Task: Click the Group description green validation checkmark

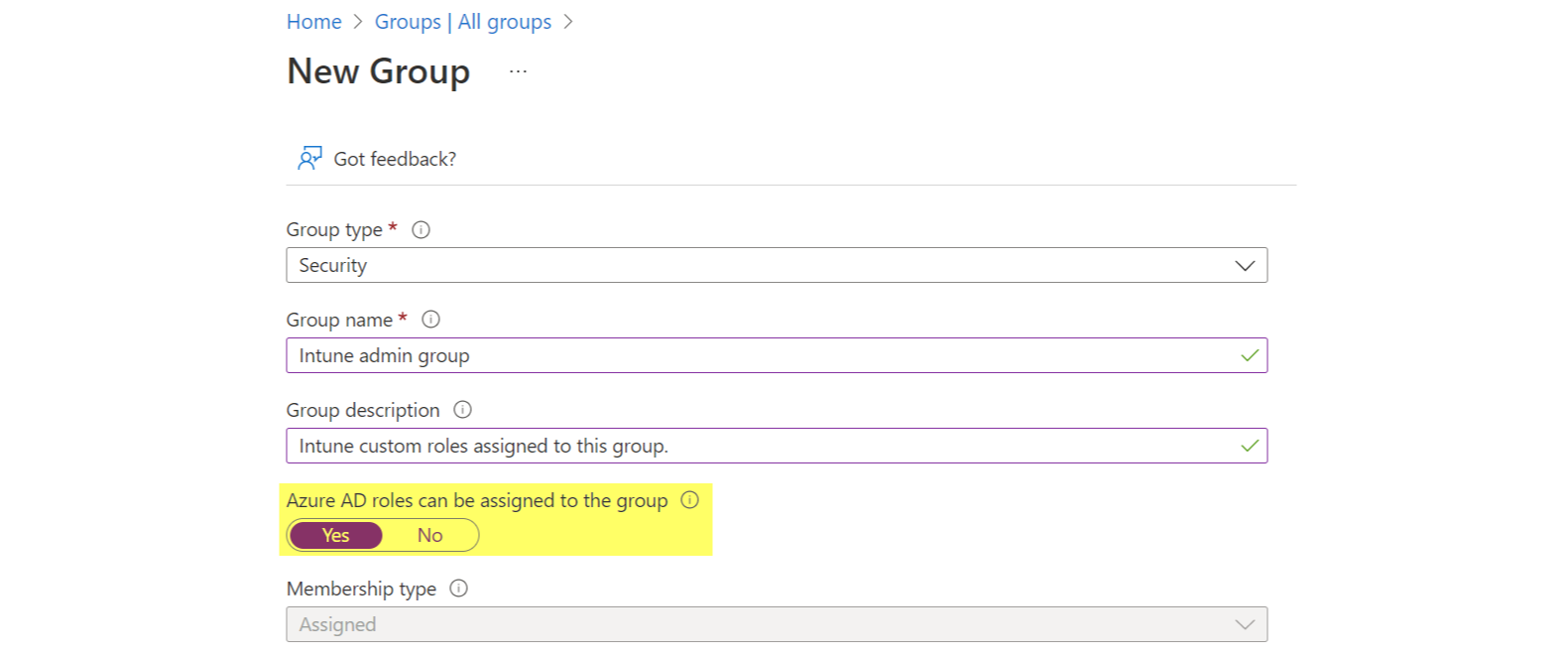Action: coord(1248,446)
